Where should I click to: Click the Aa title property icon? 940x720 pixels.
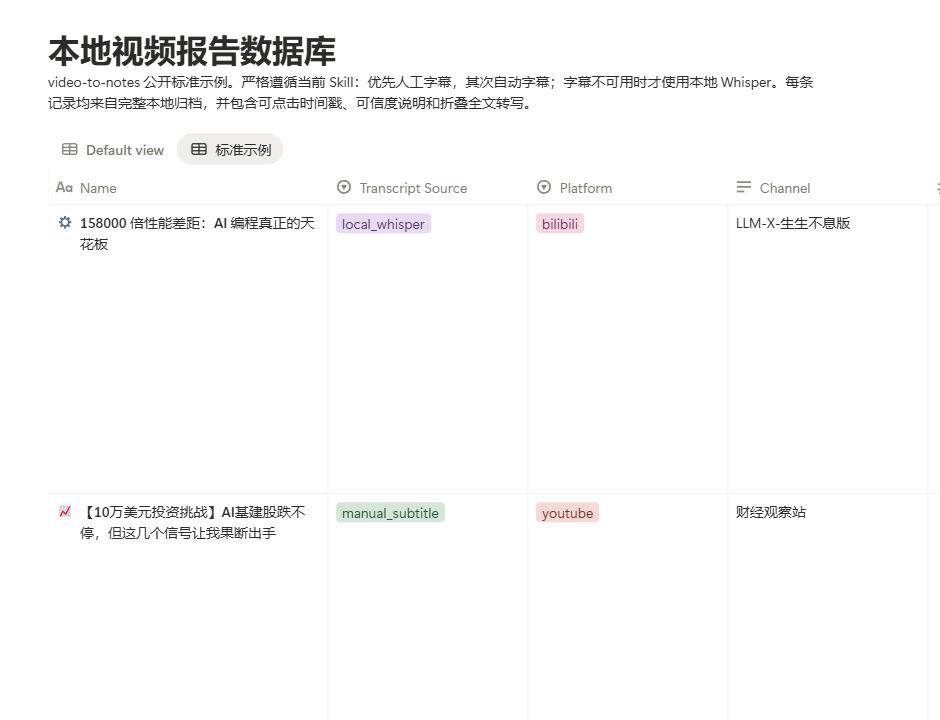(64, 188)
